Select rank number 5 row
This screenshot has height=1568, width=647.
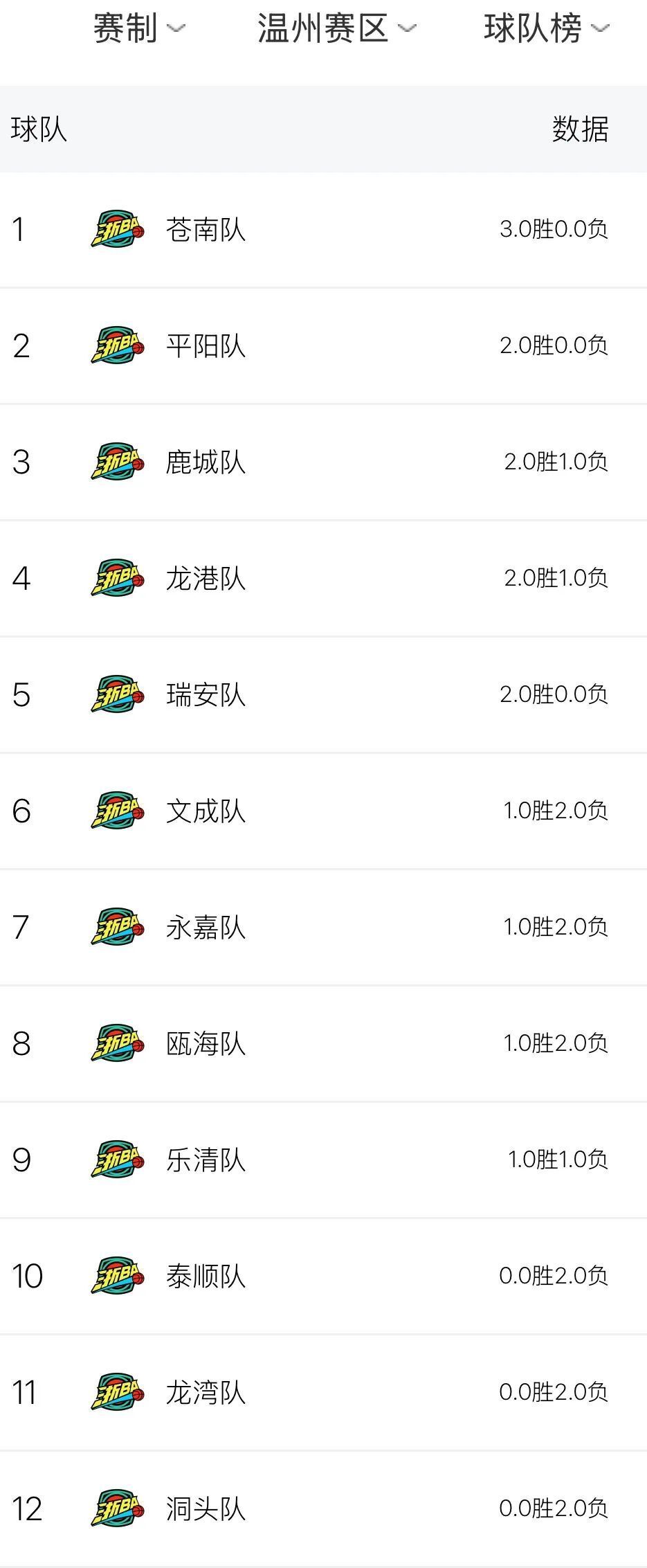pyautogui.click(x=323, y=694)
